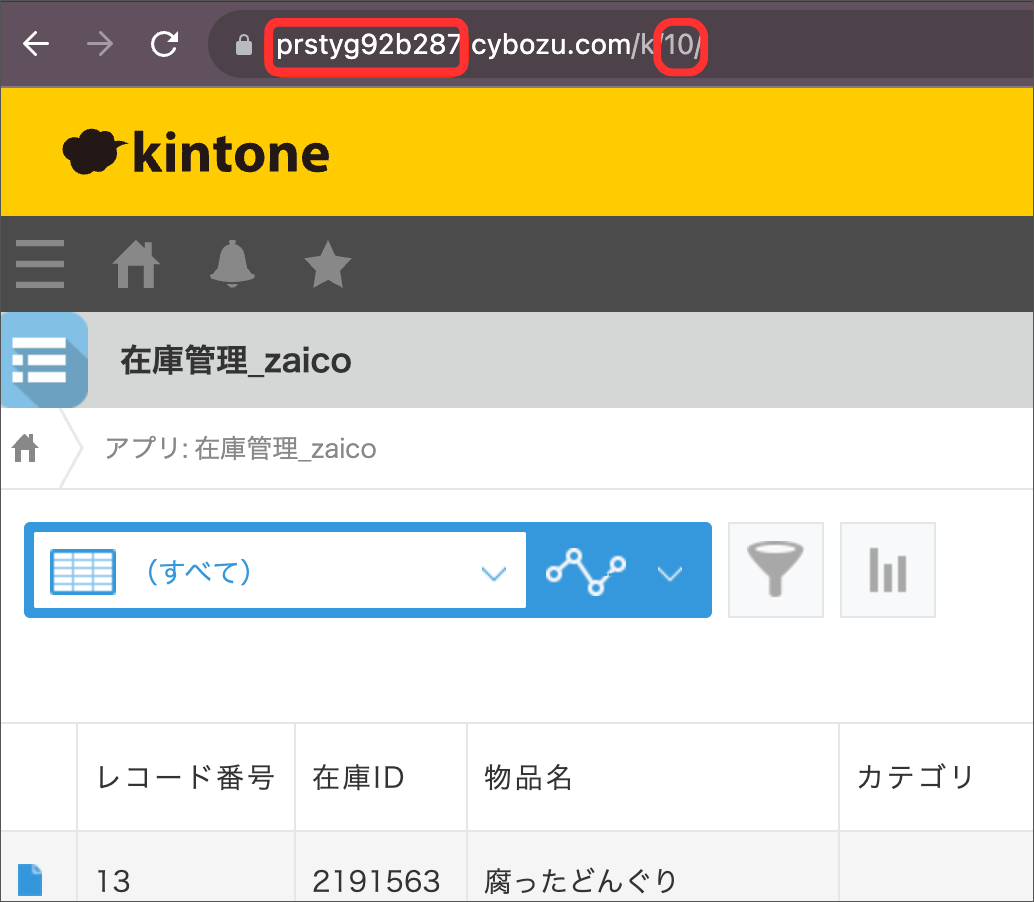Click the blue app list icon beside 在庫管理_zaico
Screen dimensions: 1034x902
(44, 360)
